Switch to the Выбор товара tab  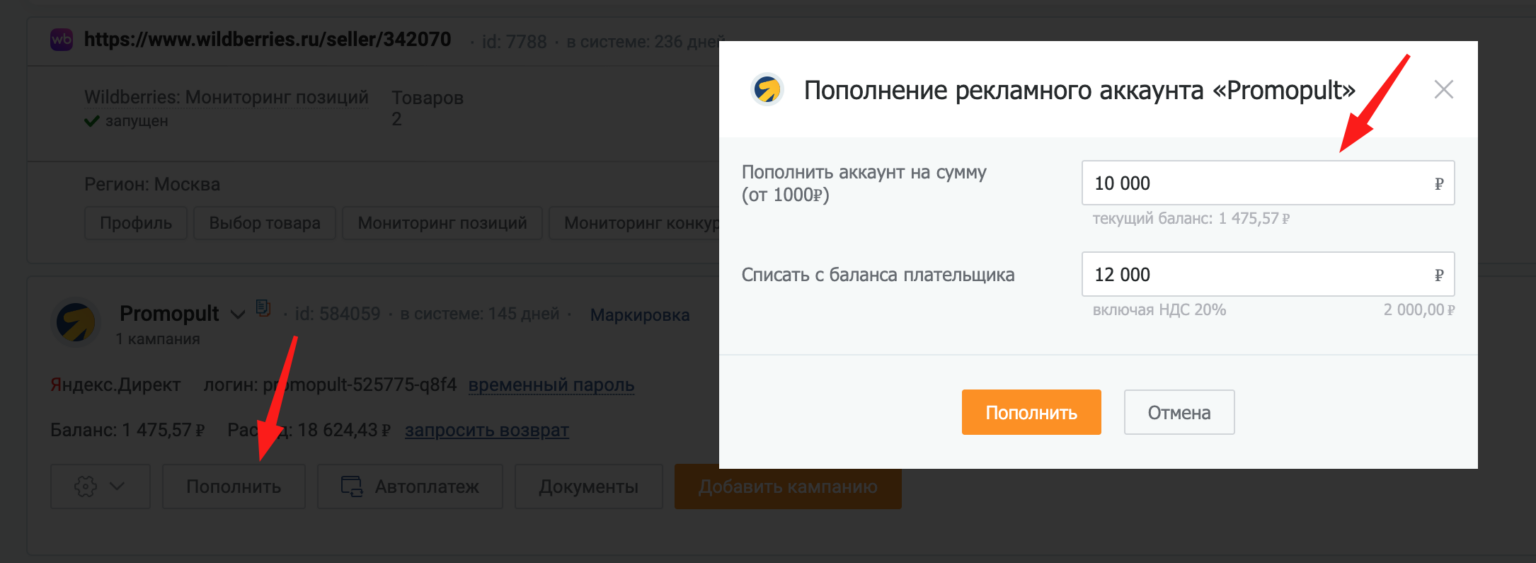click(264, 223)
